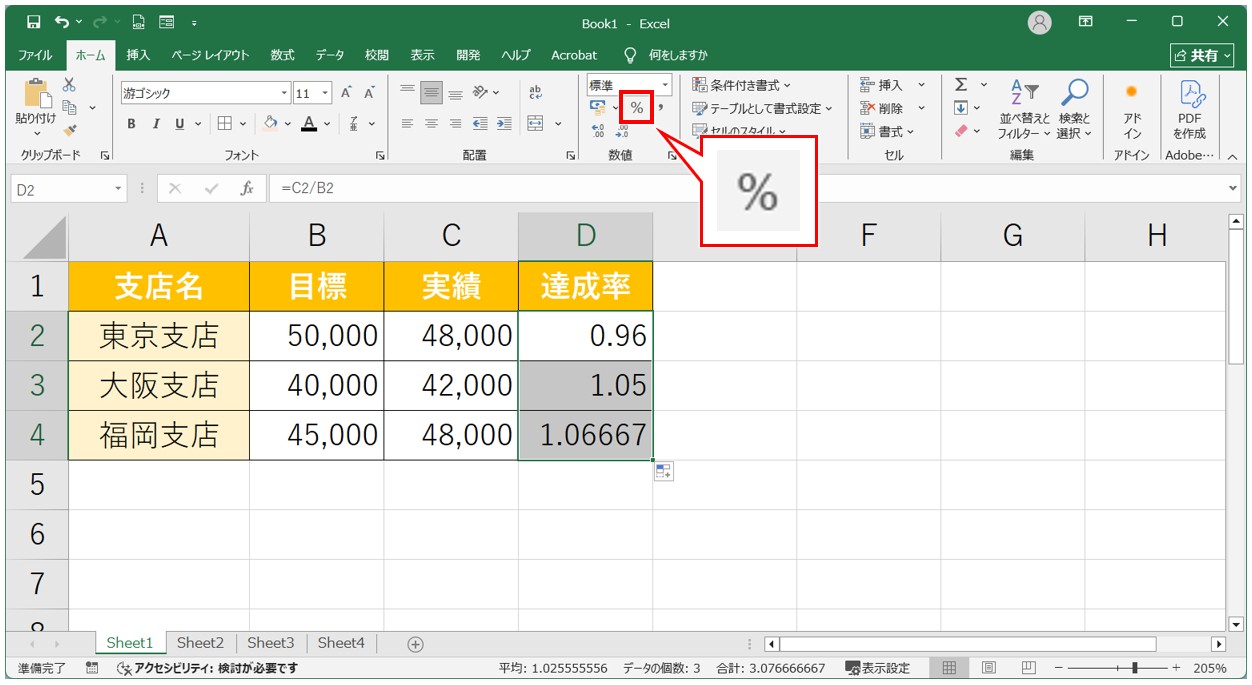The image size is (1252, 685).
Task: Switch to the Sheet2 tab
Action: click(200, 643)
